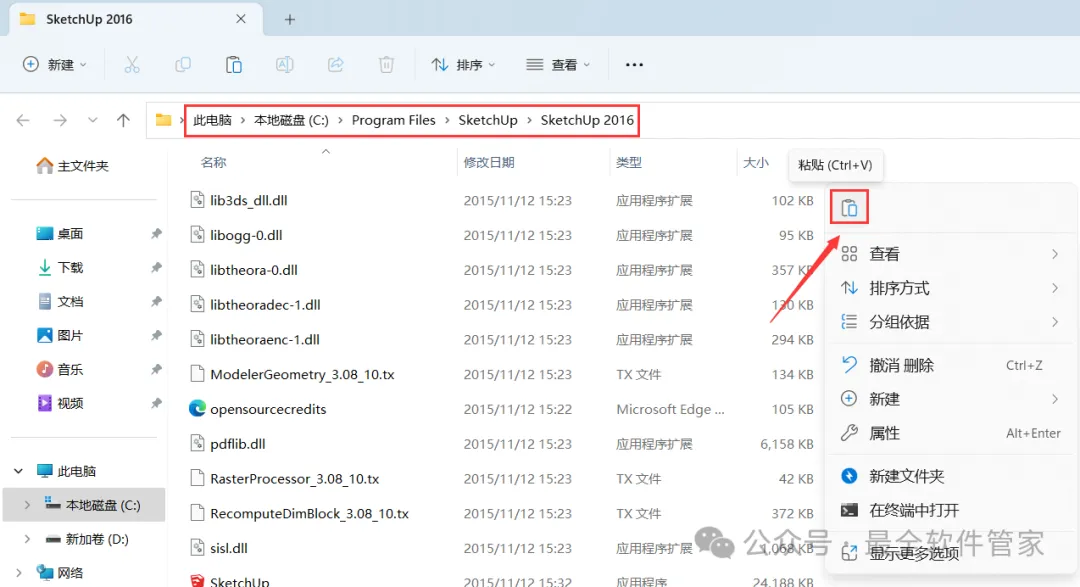Click SketchUp breadcrumb segment before SketchUp 2016
Image resolution: width=1080 pixels, height=587 pixels.
coord(488,120)
